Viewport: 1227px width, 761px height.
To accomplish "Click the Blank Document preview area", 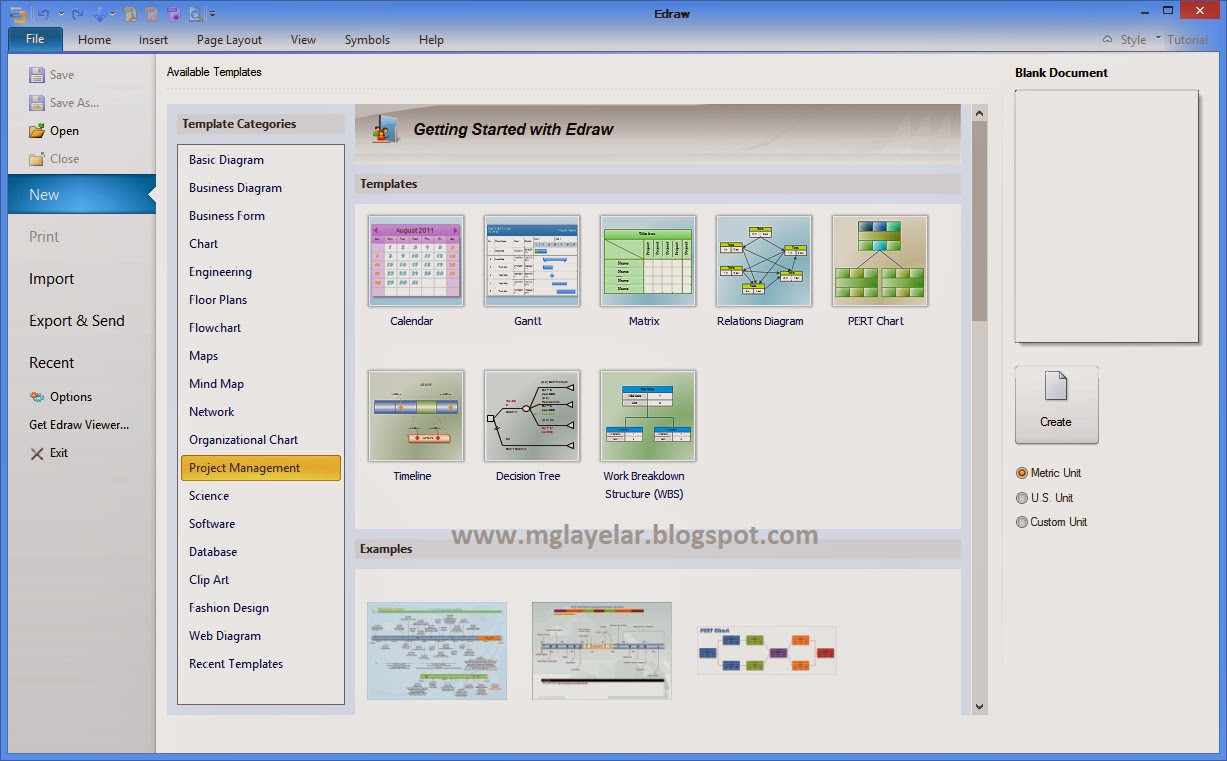I will coord(1106,217).
